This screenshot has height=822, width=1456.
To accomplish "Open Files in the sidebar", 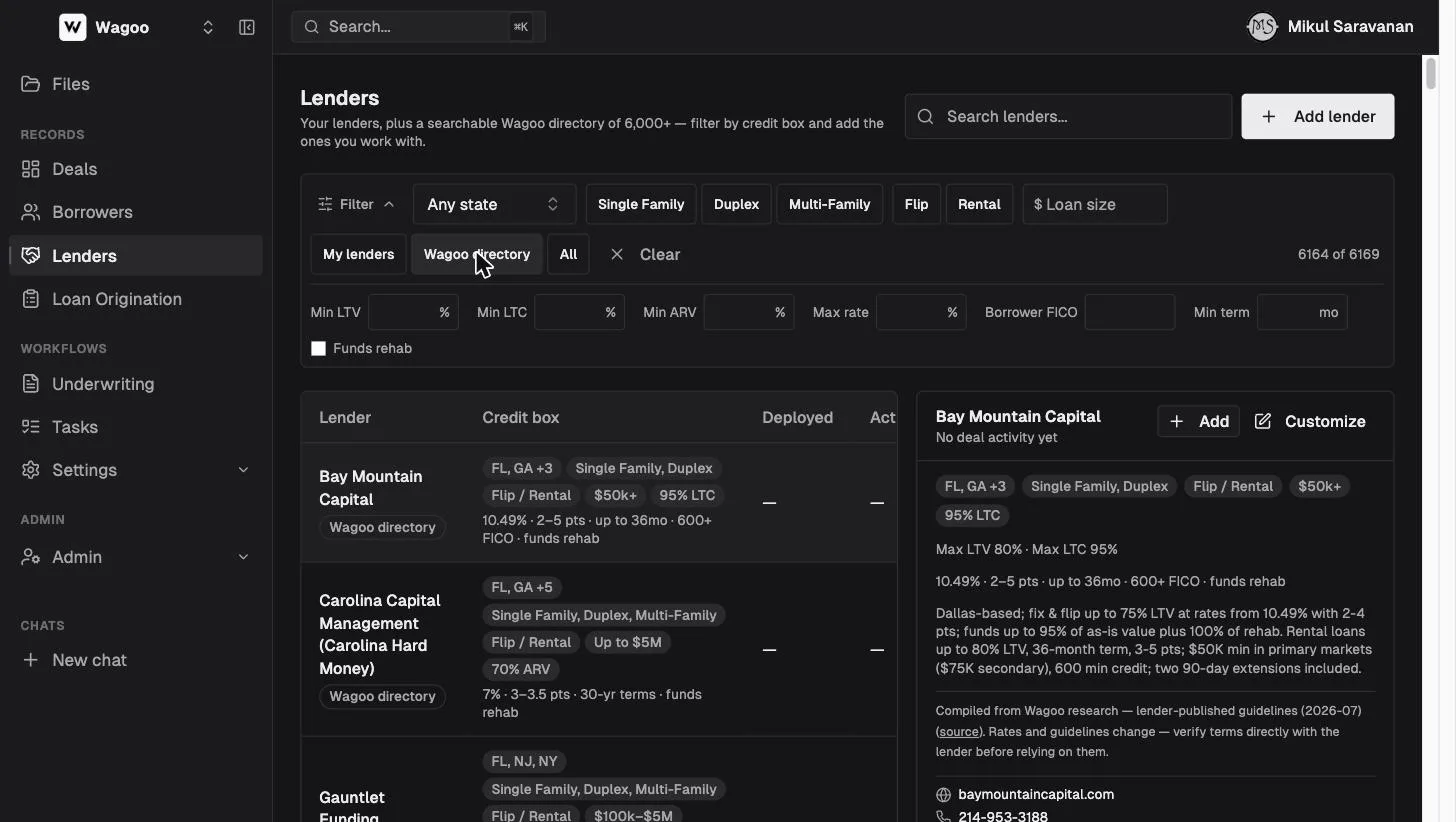I will pos(136,84).
